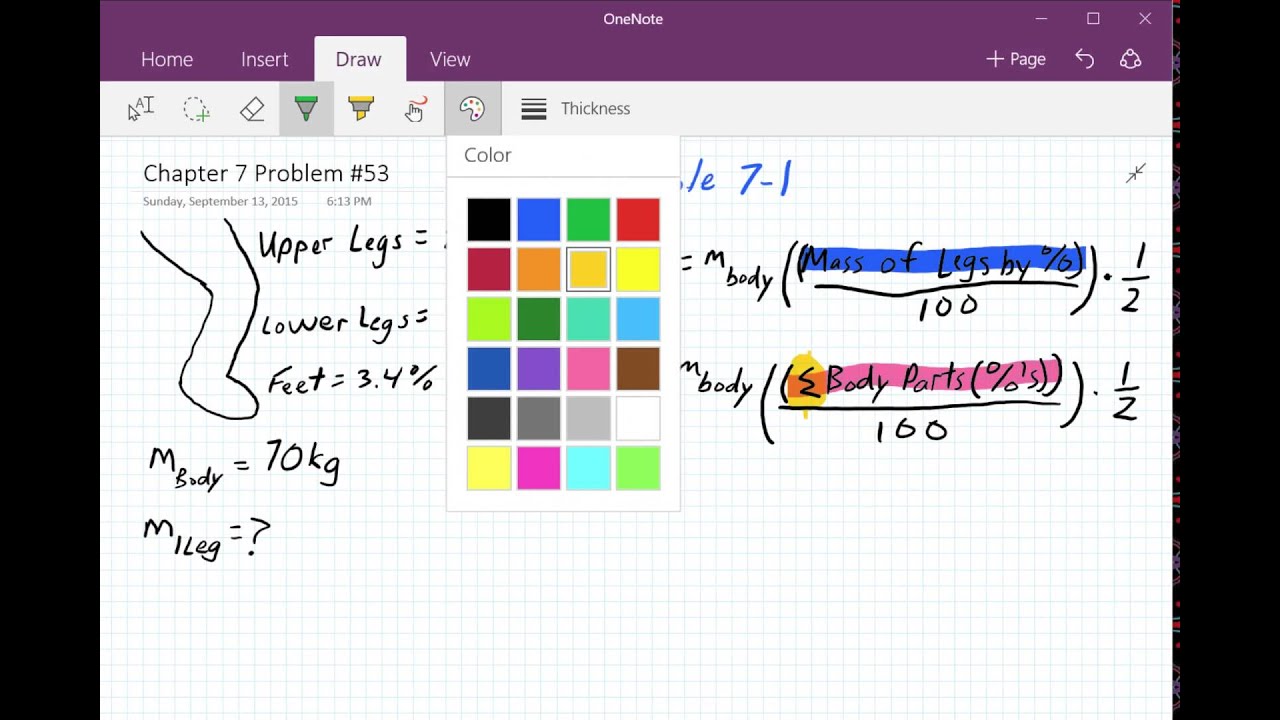Viewport: 1280px width, 720px height.
Task: Open the share/notifications bell icon
Action: pyautogui.click(x=1131, y=59)
